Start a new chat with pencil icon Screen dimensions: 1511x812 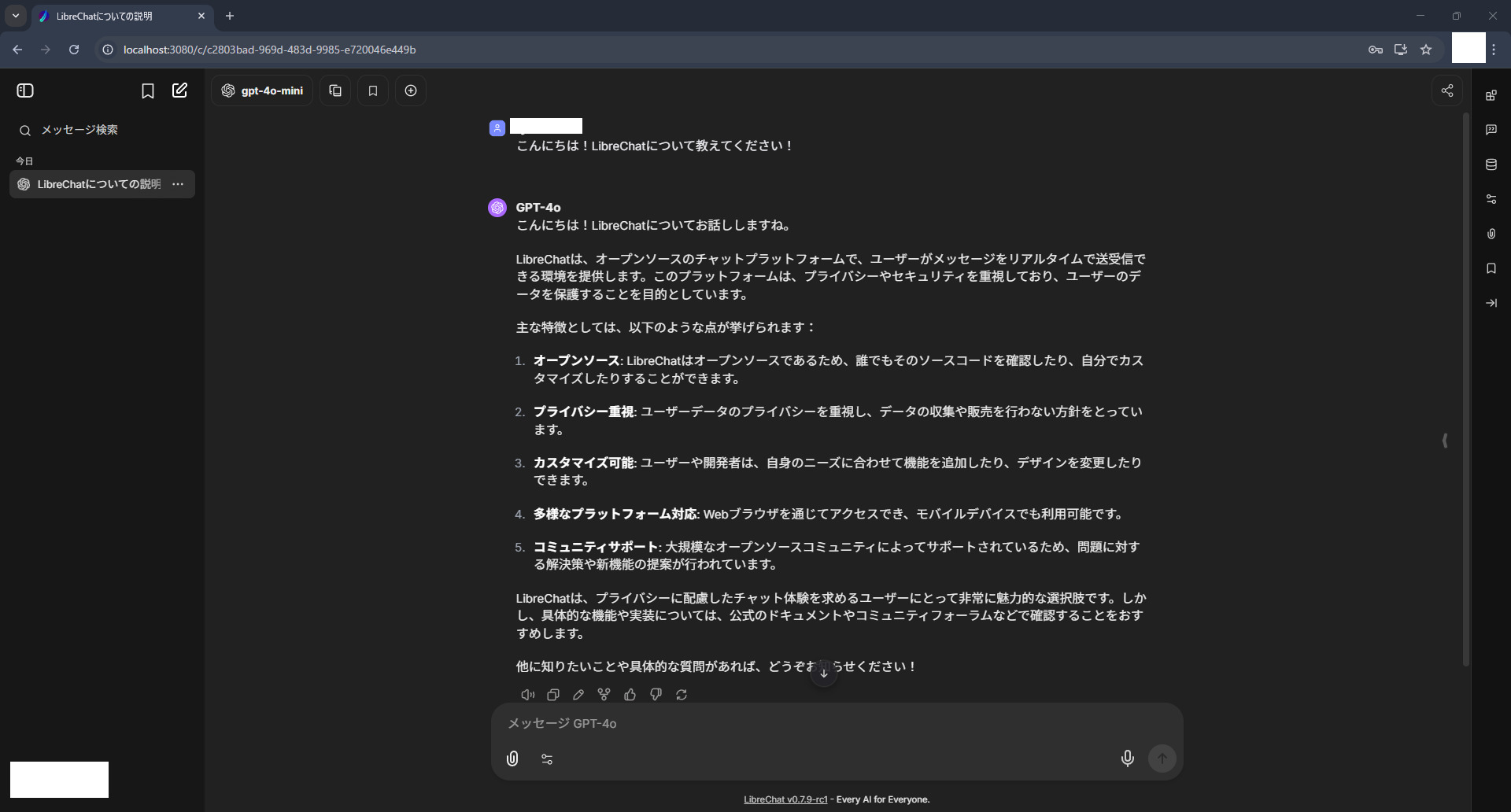[179, 90]
